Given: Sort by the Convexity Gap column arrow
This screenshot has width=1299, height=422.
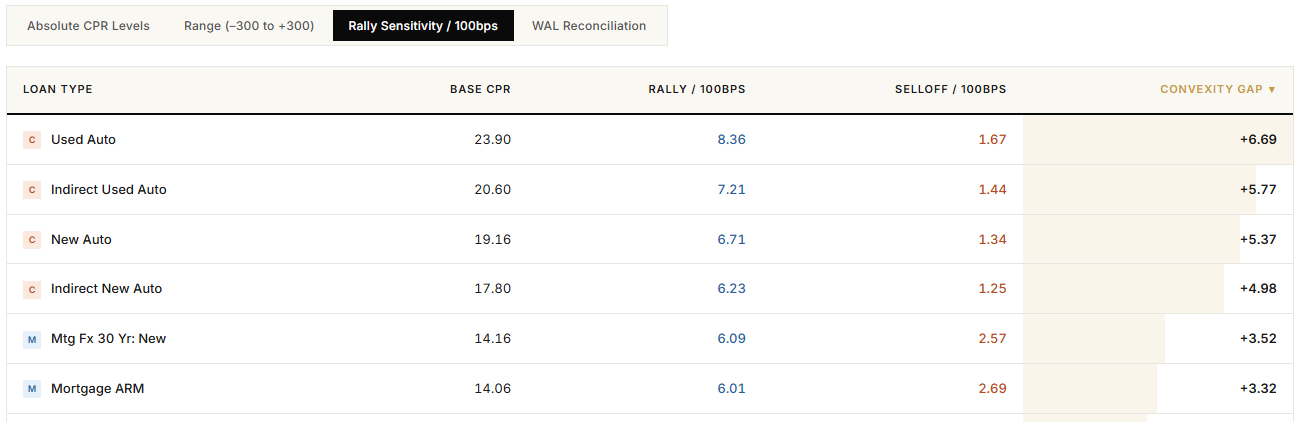Looking at the screenshot, I should coord(1272,90).
